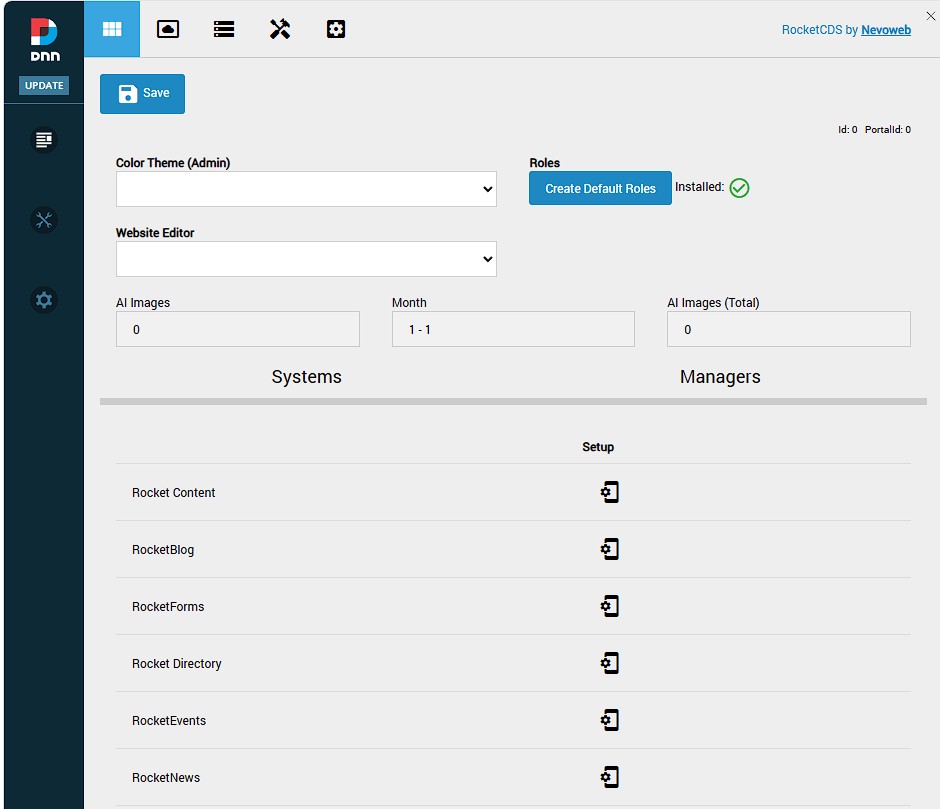Open setup for RocketBlog
940x809 pixels.
(x=610, y=549)
